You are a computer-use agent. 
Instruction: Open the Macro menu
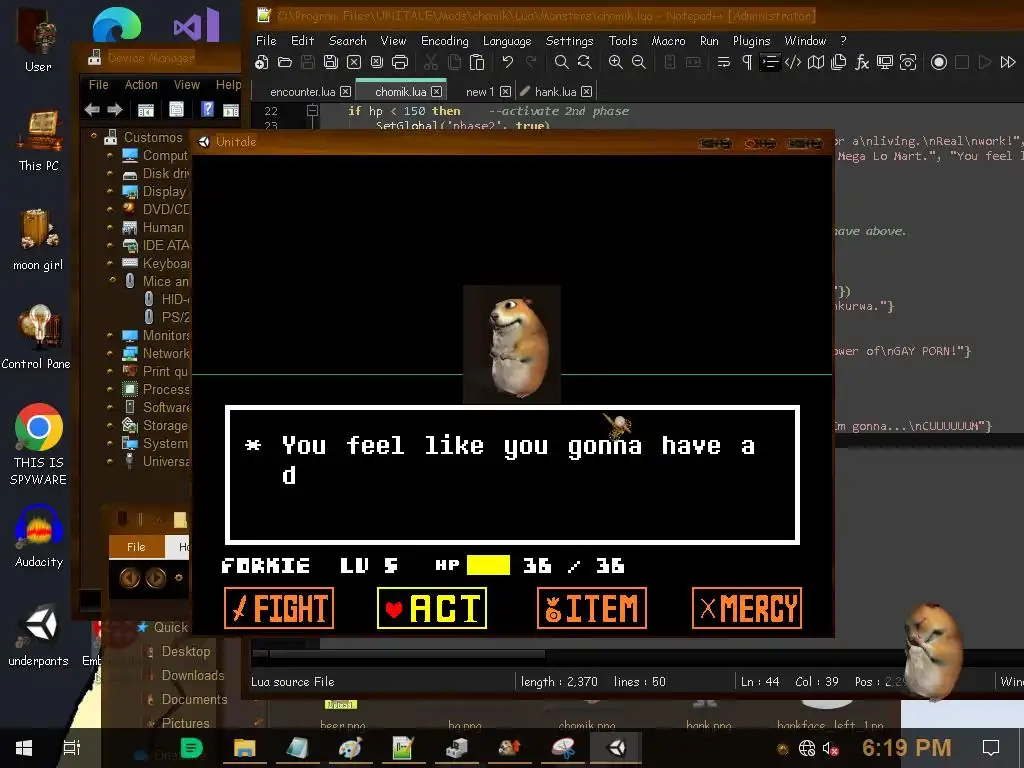pyautogui.click(x=668, y=40)
